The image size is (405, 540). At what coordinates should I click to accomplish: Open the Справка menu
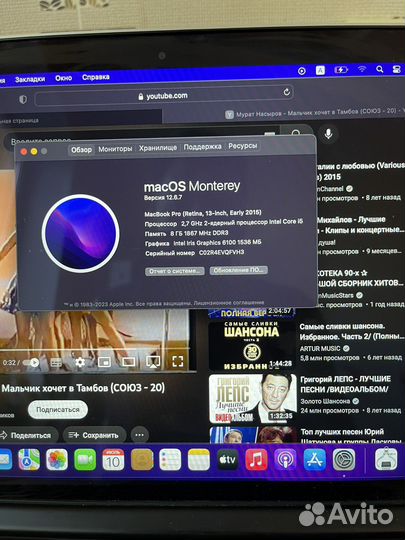[96, 77]
